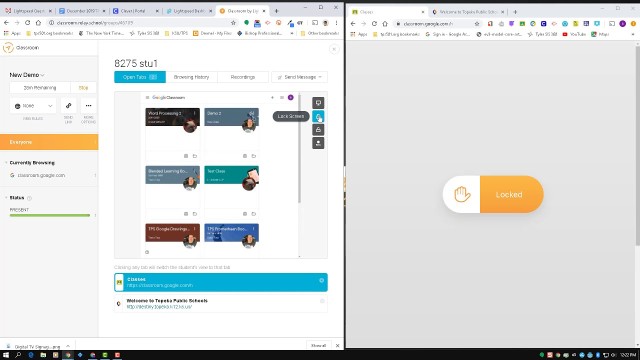Screen dimensions: 640x360
Task: Select the Everyone group
Action: click(x=49, y=142)
